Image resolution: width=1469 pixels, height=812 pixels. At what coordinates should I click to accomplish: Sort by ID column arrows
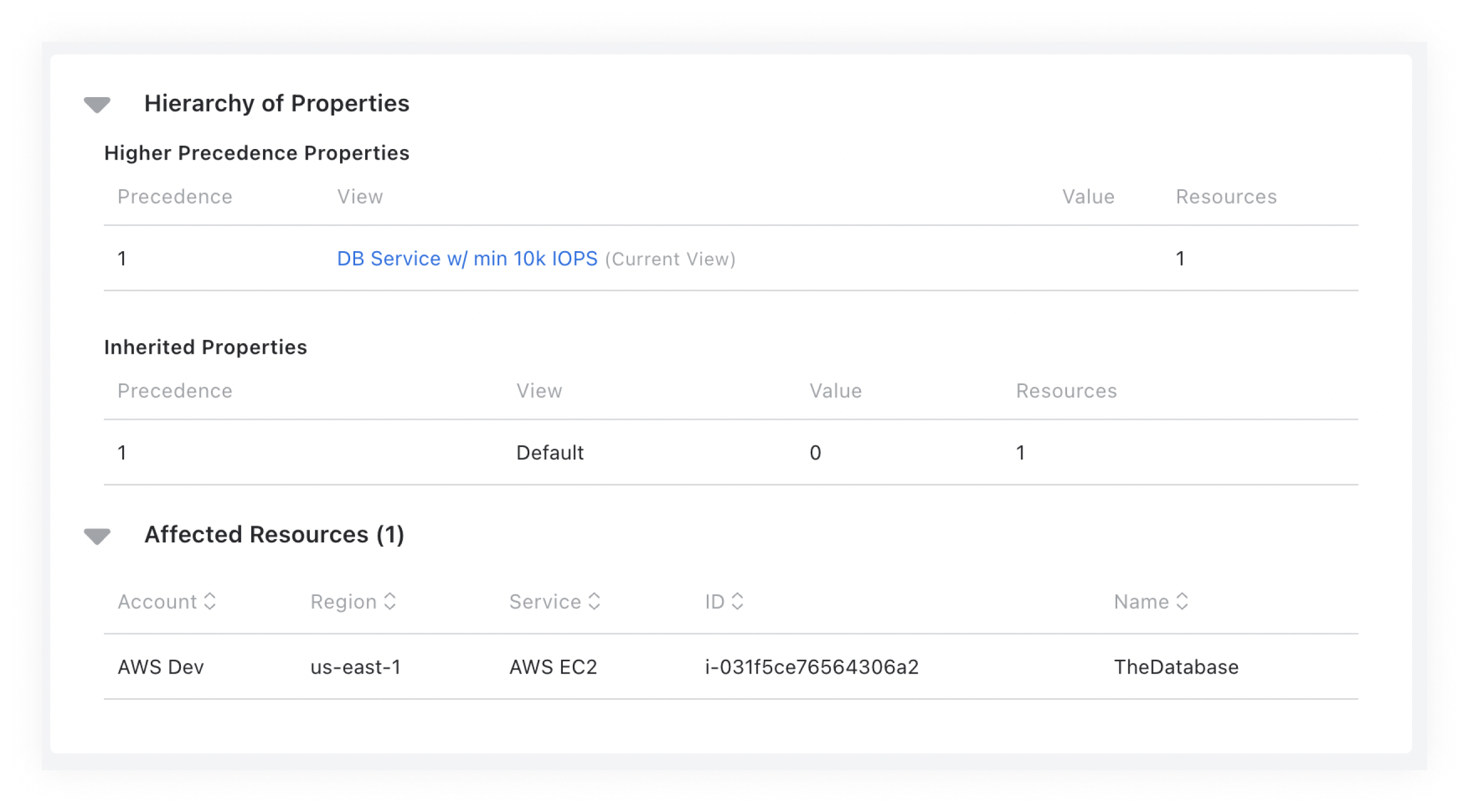(x=738, y=601)
